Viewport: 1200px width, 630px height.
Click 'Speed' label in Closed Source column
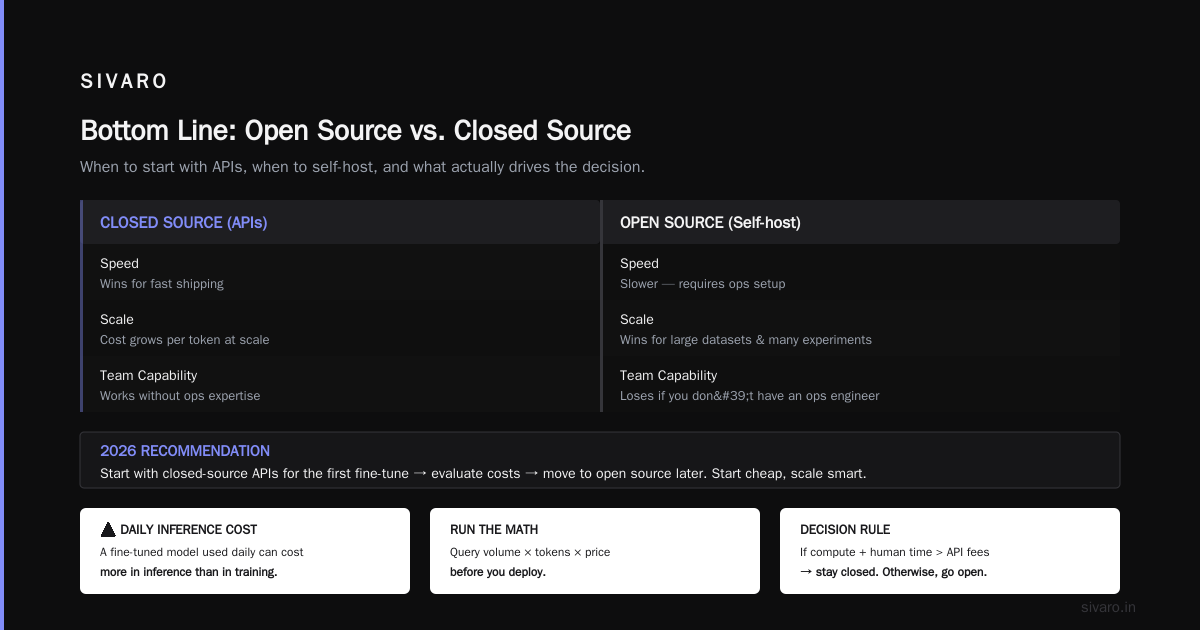pyautogui.click(x=119, y=264)
